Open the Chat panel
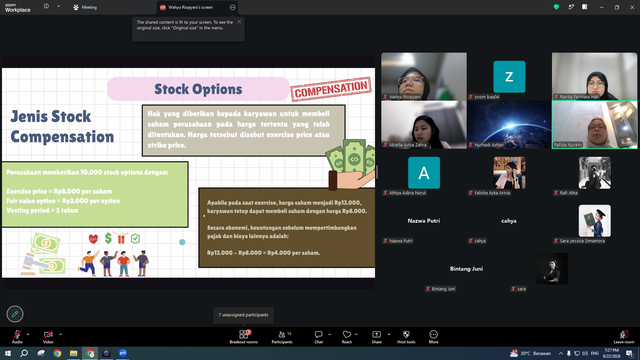640x360 pixels. coord(318,337)
